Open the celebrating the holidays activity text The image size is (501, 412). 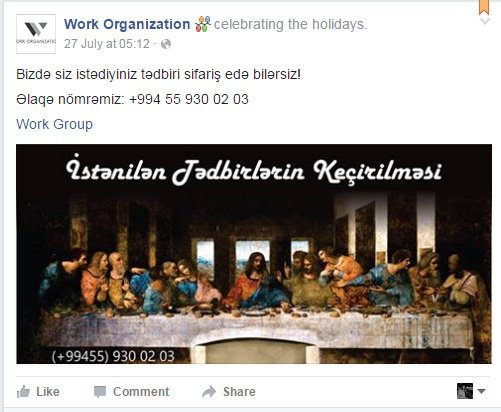pyautogui.click(x=290, y=24)
